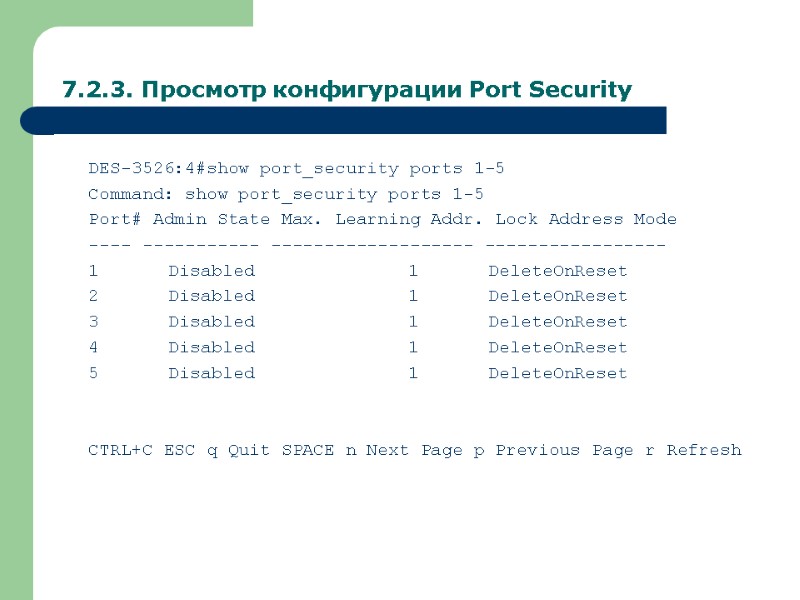
Task: Click the "Admin State" column header
Action: pyautogui.click(x=204, y=219)
